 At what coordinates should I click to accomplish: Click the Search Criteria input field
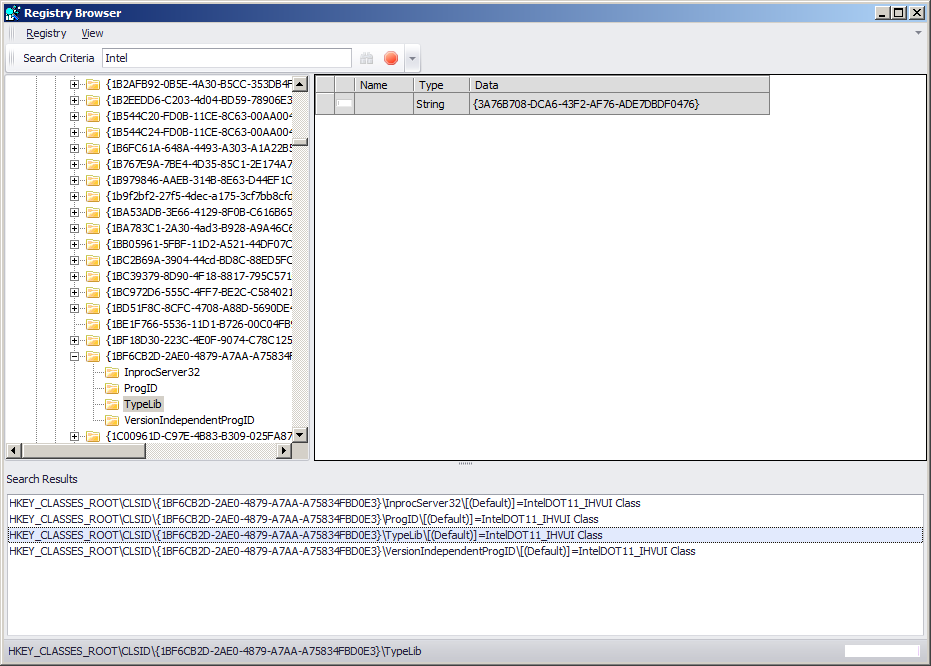227,58
